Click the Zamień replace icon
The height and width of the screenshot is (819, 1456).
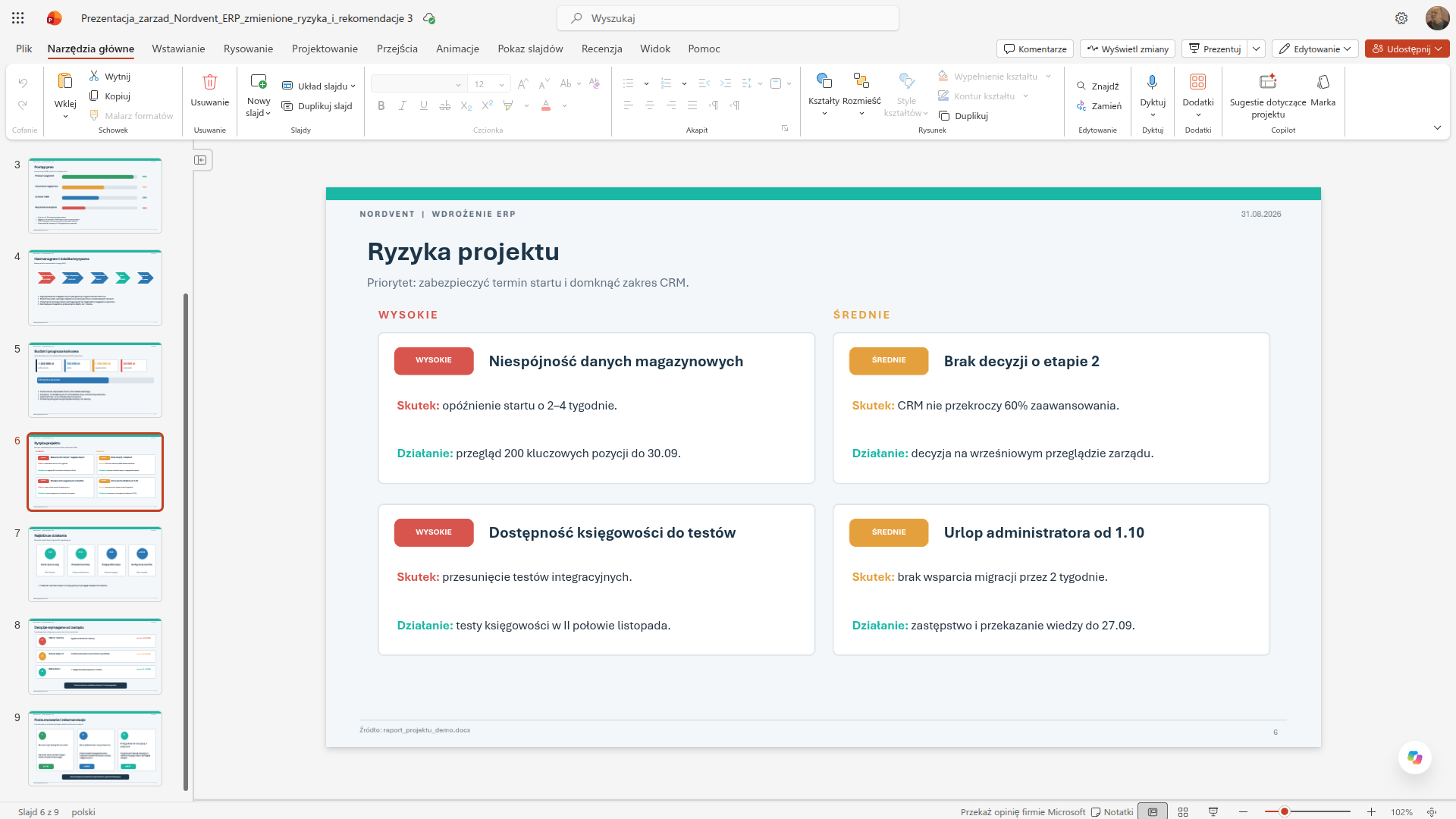click(x=1081, y=105)
